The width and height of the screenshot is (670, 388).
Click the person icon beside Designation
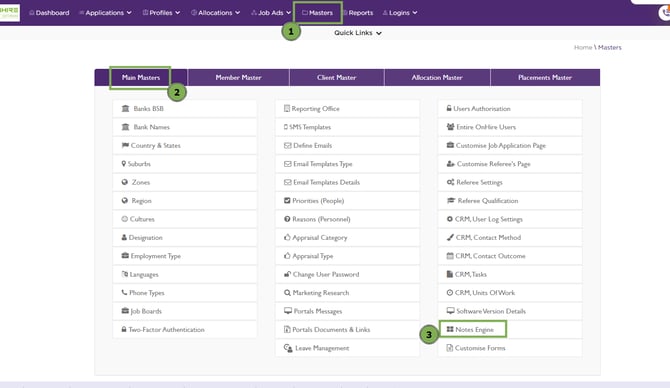pos(124,237)
